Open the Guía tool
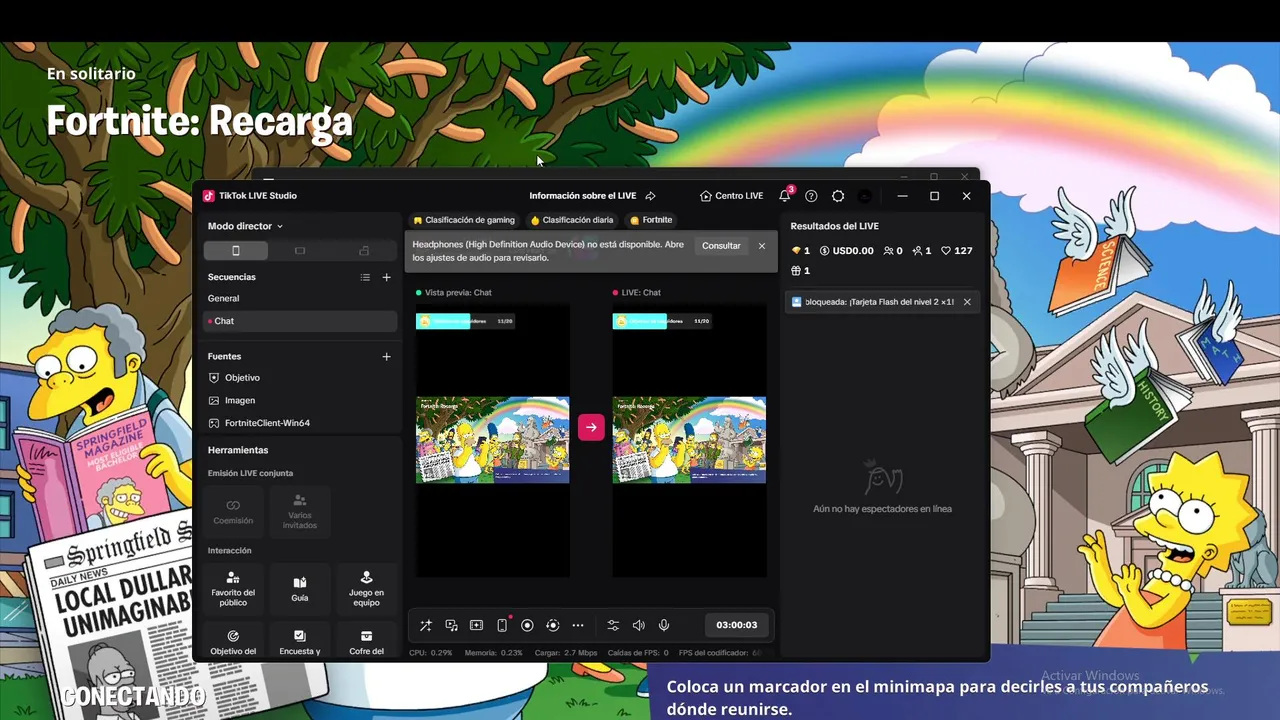 point(300,589)
